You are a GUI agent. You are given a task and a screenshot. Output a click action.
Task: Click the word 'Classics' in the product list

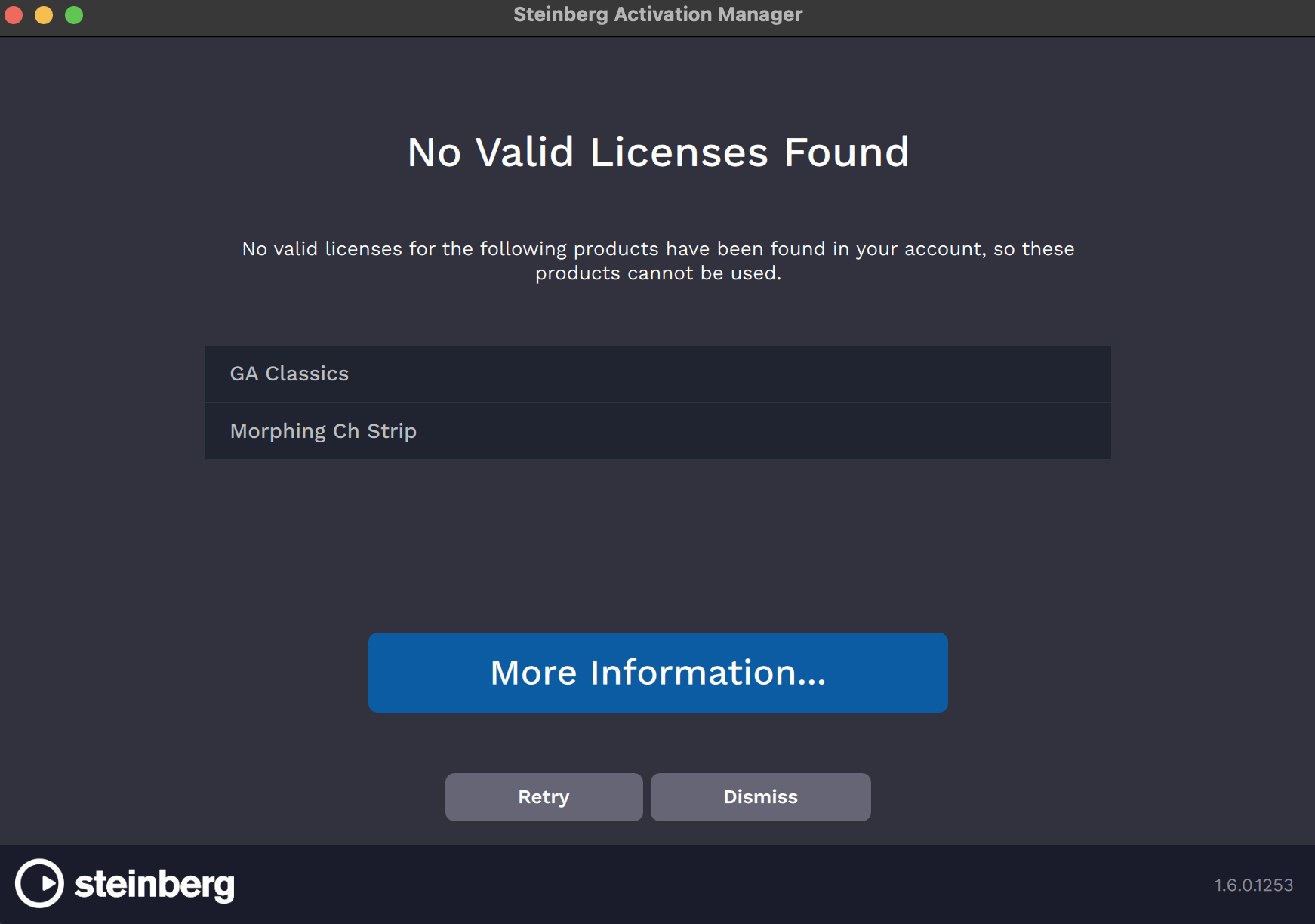[x=307, y=374]
